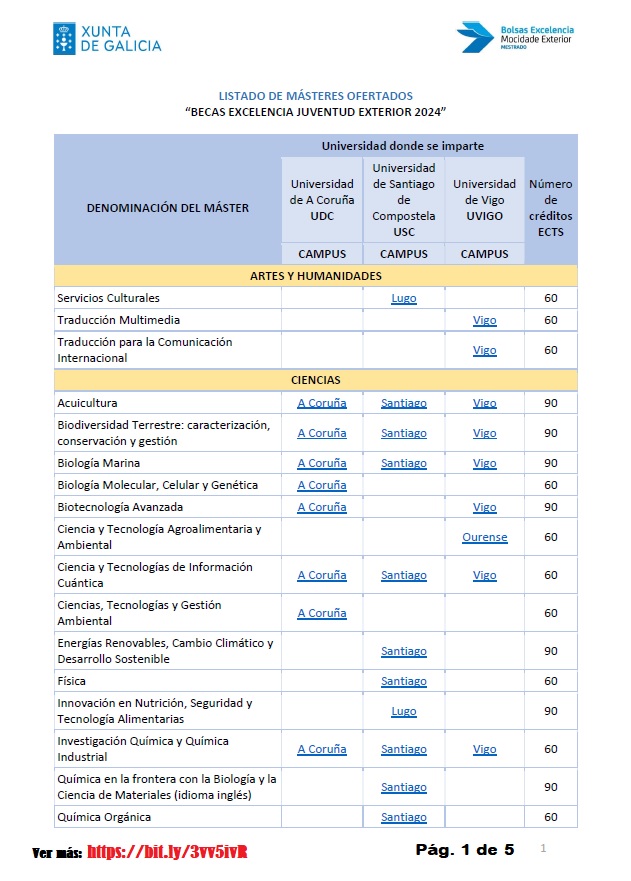This screenshot has width=631, height=881.
Task: Click Vigo link for Biotecnología Avanzada
Action: click(484, 507)
